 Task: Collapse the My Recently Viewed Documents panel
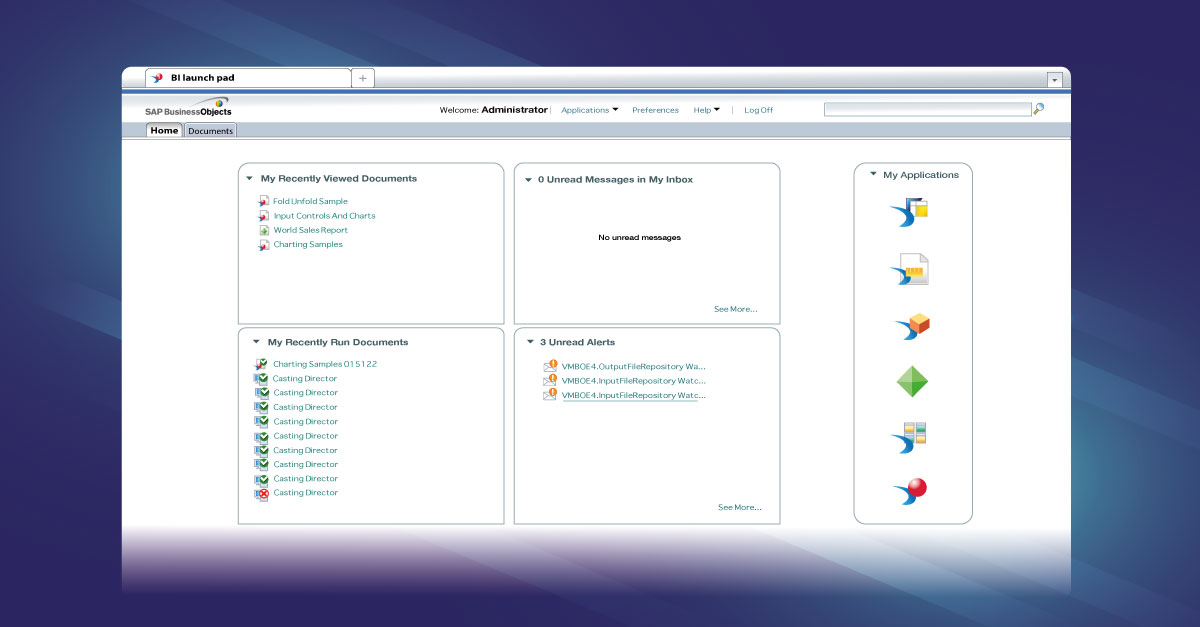(x=250, y=179)
